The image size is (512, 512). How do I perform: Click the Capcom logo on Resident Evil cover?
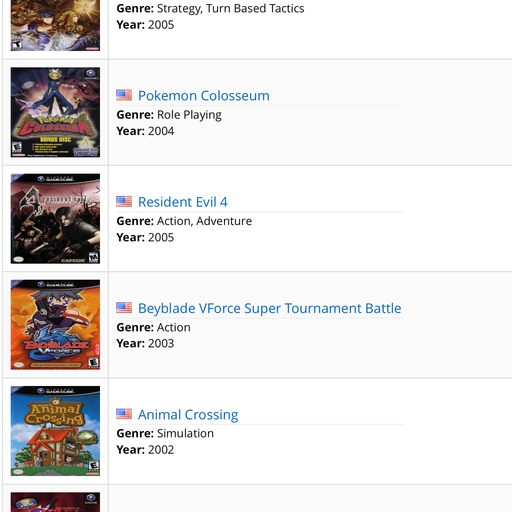click(73, 260)
